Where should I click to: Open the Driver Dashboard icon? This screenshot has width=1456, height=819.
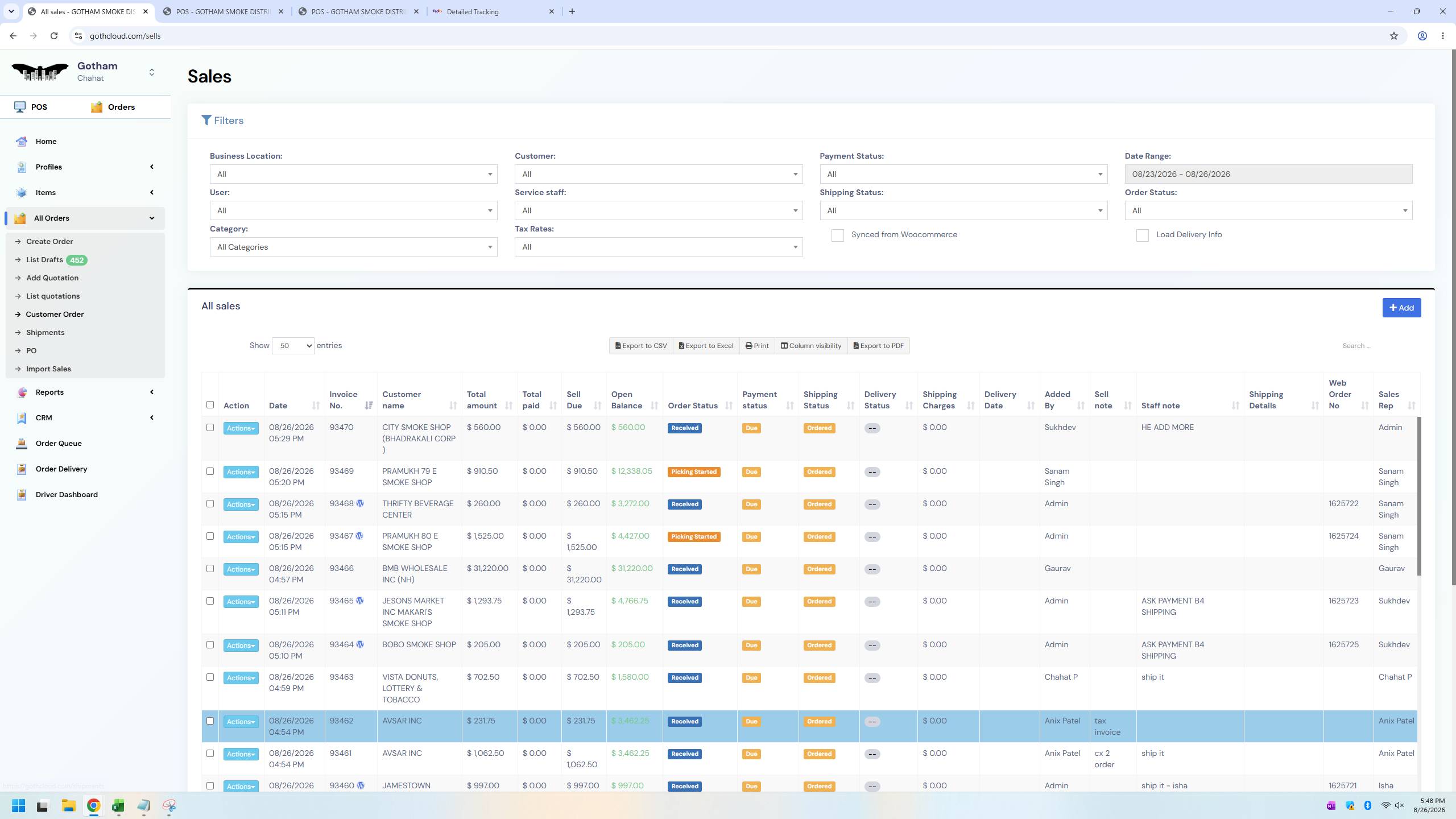[x=22, y=494]
